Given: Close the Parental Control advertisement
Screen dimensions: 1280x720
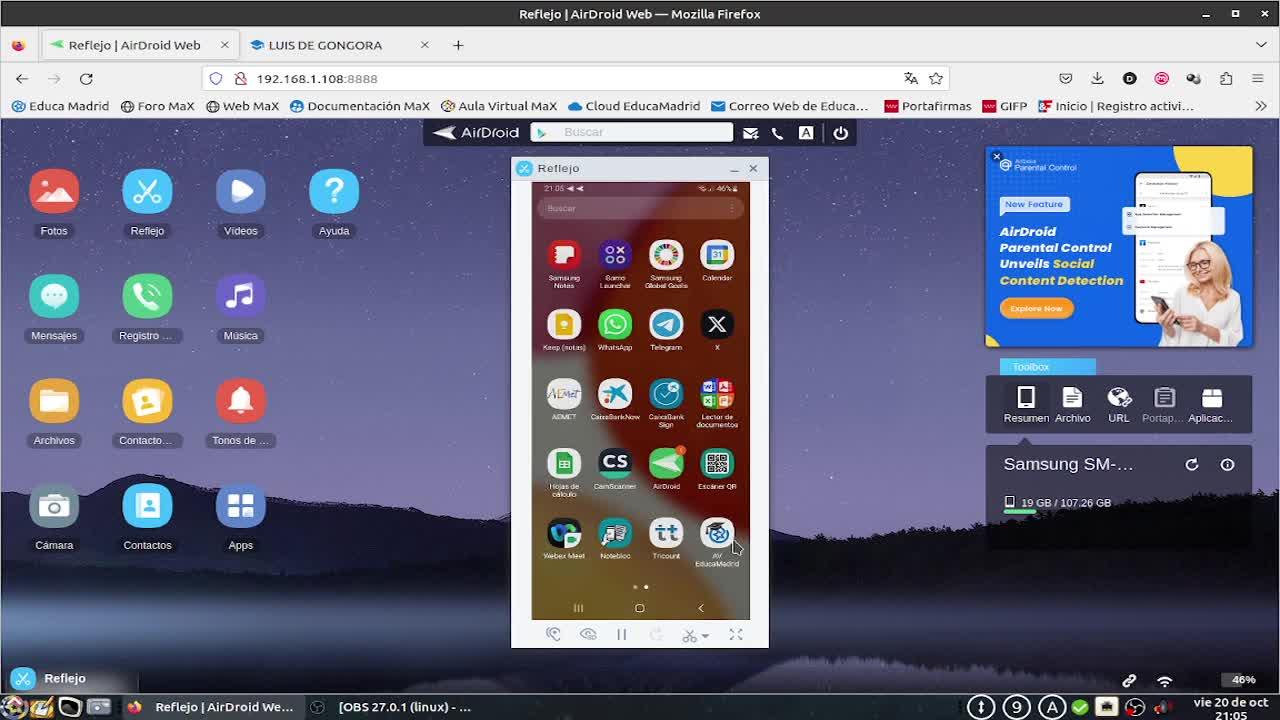Looking at the screenshot, I should [996, 157].
